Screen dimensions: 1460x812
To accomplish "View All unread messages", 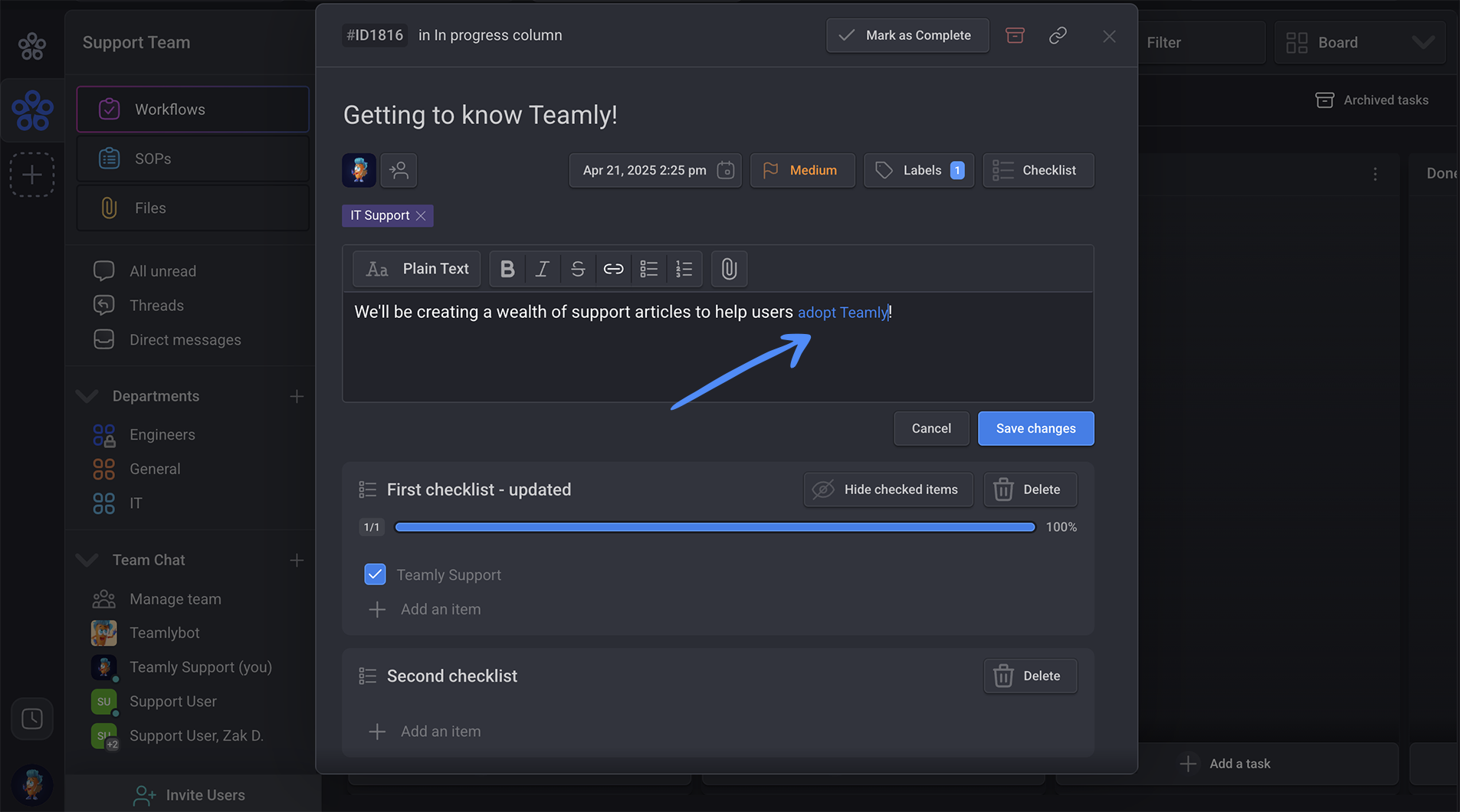I will 162,271.
